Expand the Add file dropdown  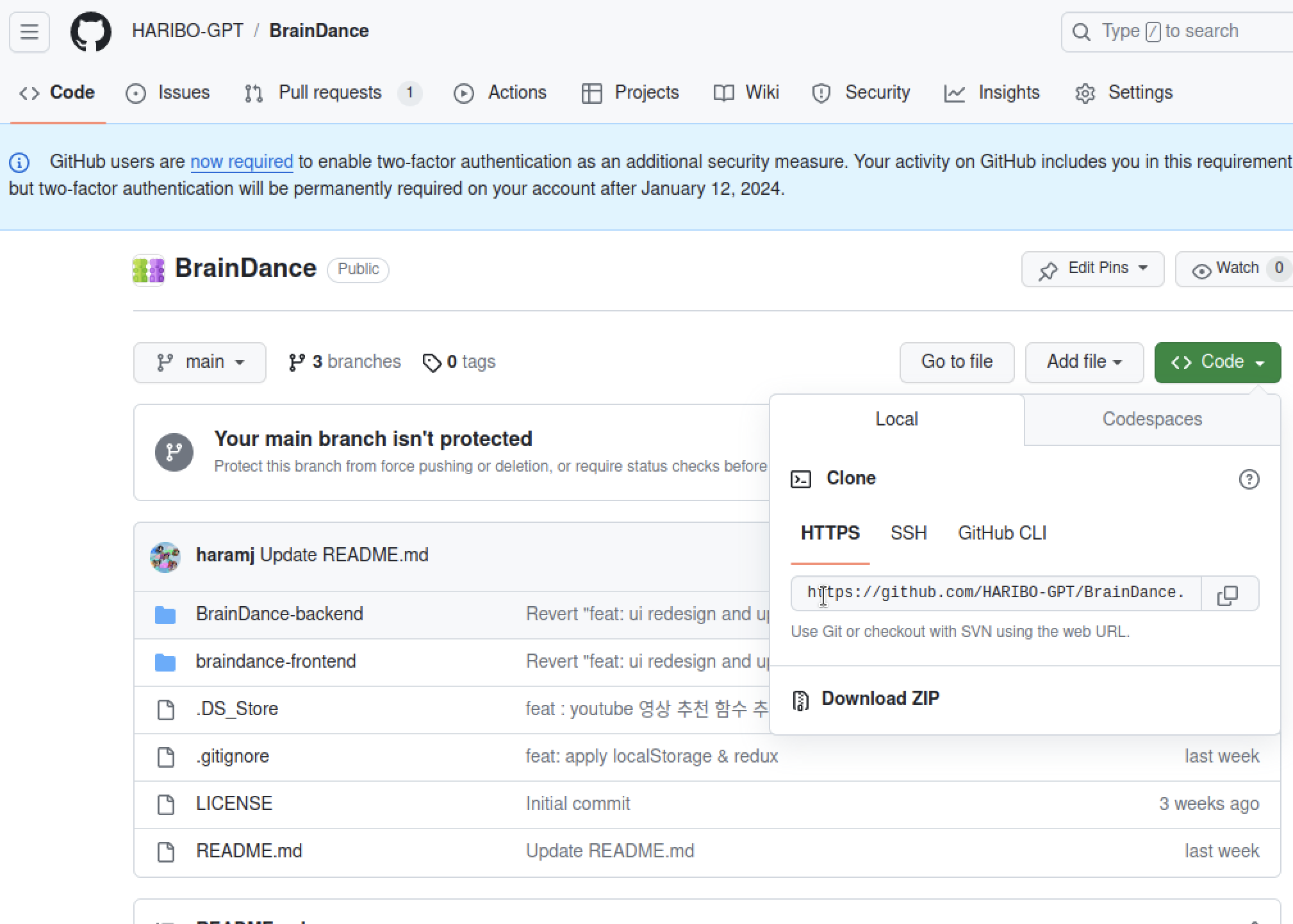[1084, 363]
